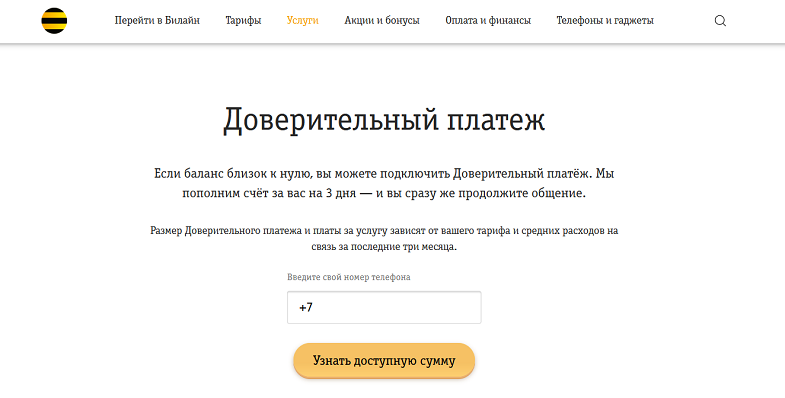This screenshot has height=398, width=785.
Task: Click the paragraph starting Размер Доверительного платежа
Action: [x=384, y=238]
